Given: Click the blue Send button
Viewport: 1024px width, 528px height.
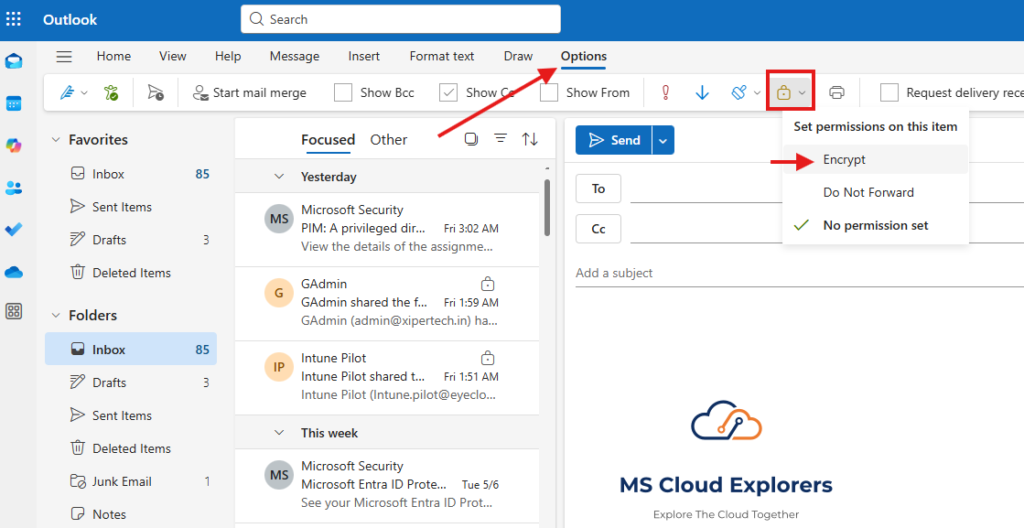Looking at the screenshot, I should coord(614,140).
